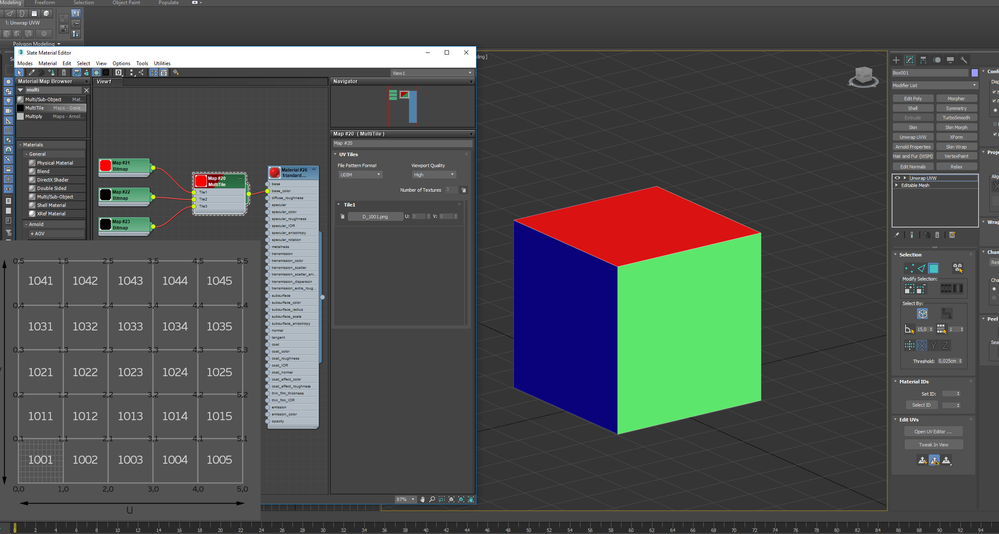The image size is (999, 534).
Task: Click the viewport ViewCube
Action: pos(863,78)
